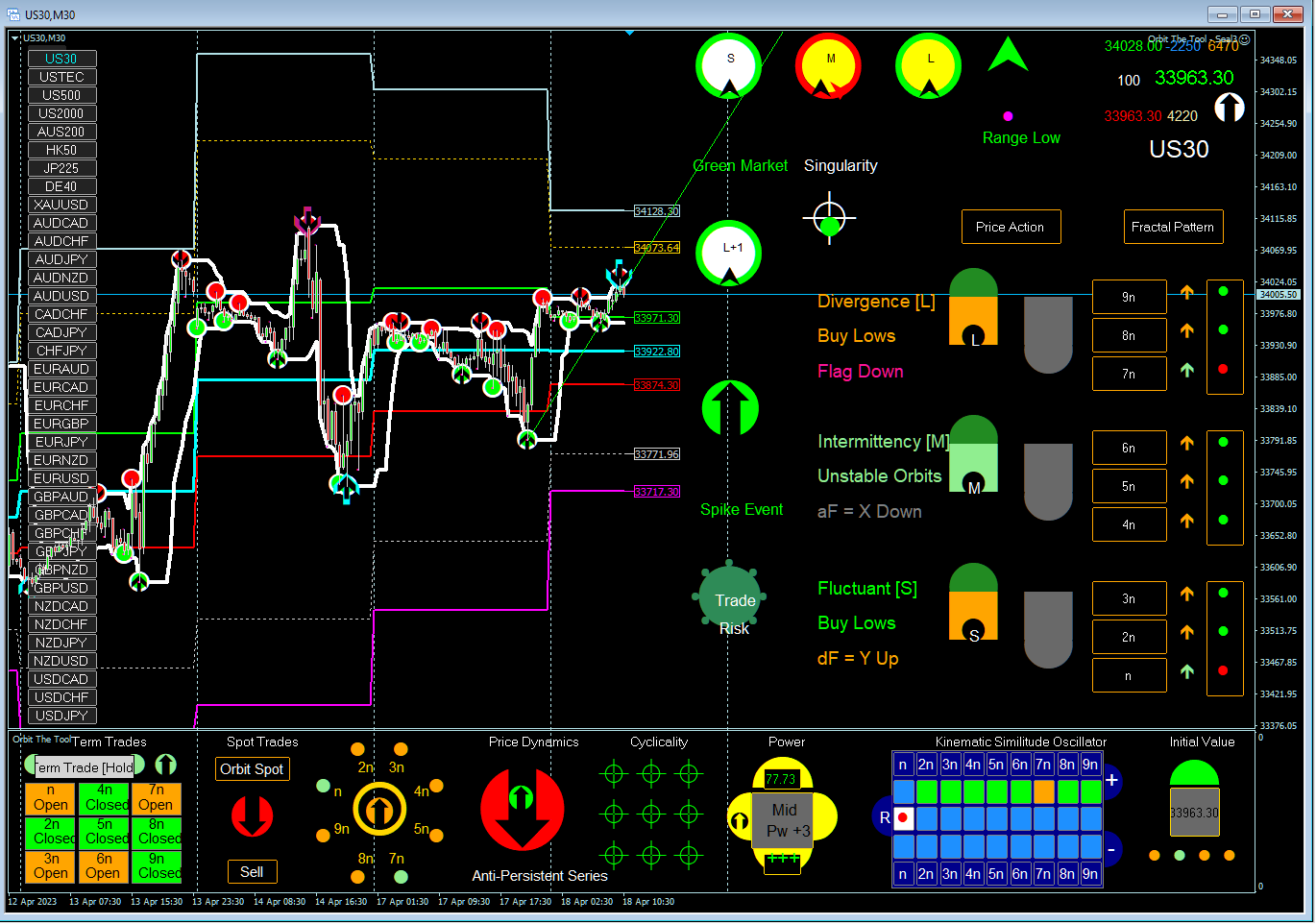Click the L+1 dial gauge
1316x924 pixels.
pos(729,254)
